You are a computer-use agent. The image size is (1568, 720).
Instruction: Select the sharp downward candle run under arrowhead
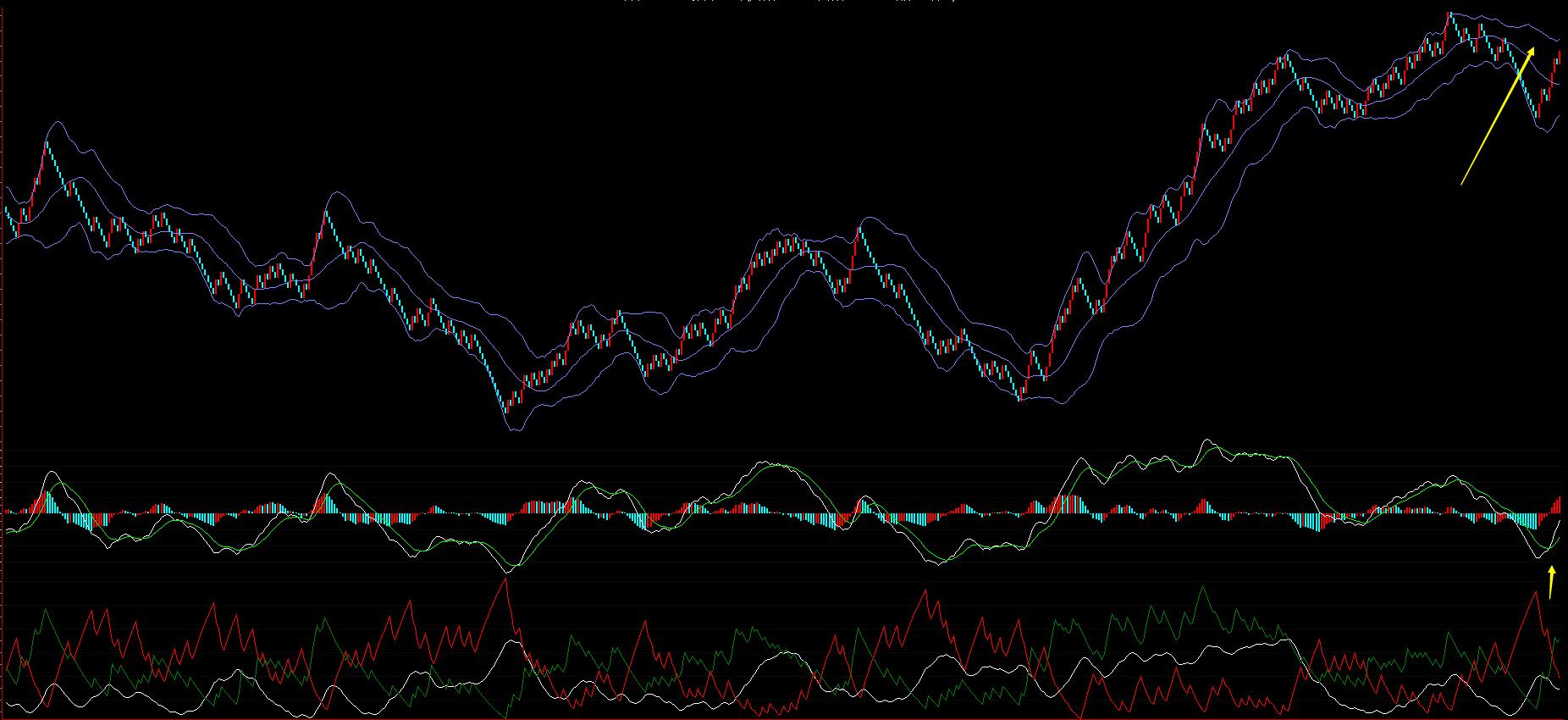[1526, 89]
